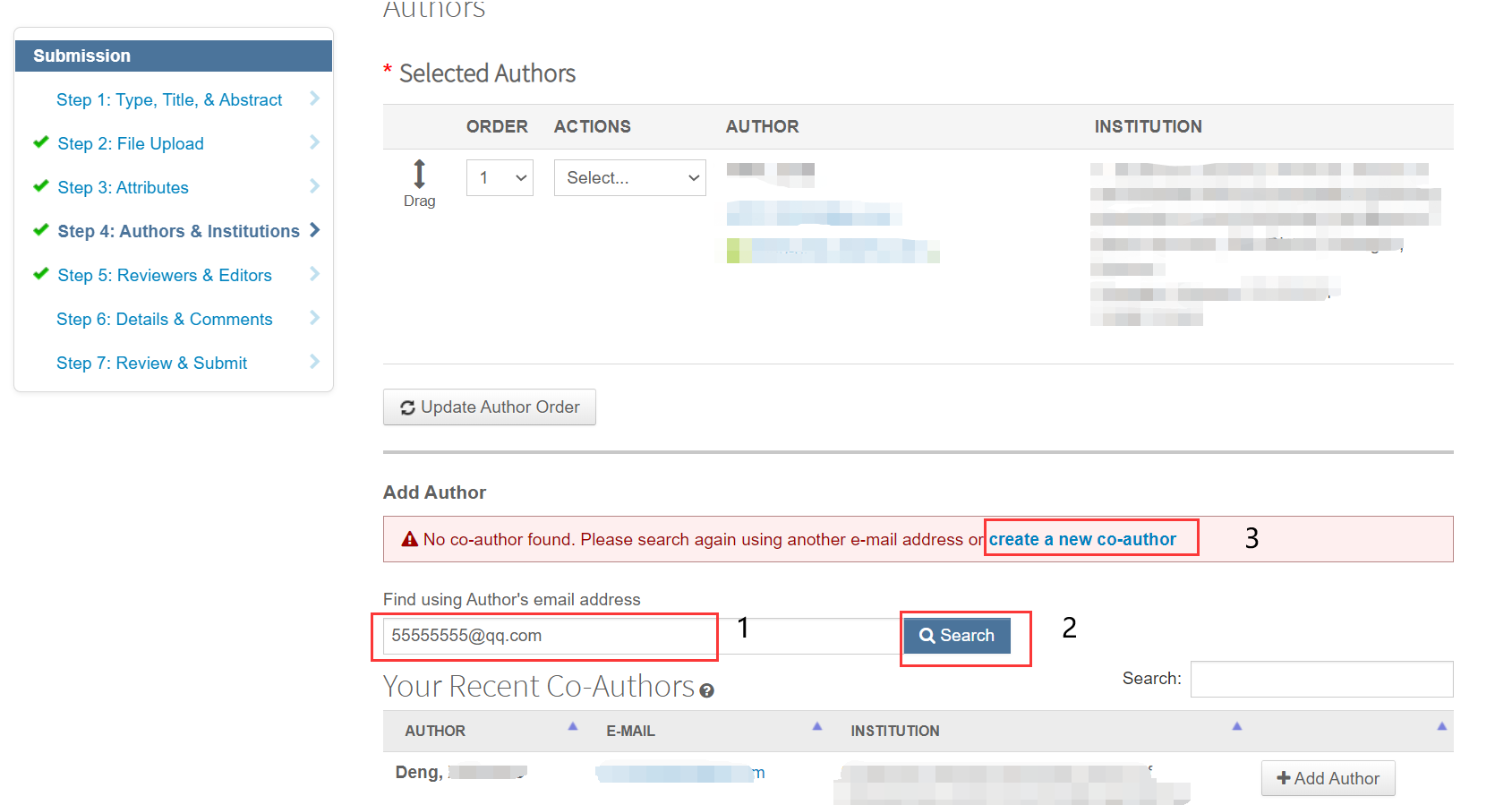Image resolution: width=1512 pixels, height=805 pixels.
Task: Open the Actions Select... dropdown
Action: coord(630,177)
